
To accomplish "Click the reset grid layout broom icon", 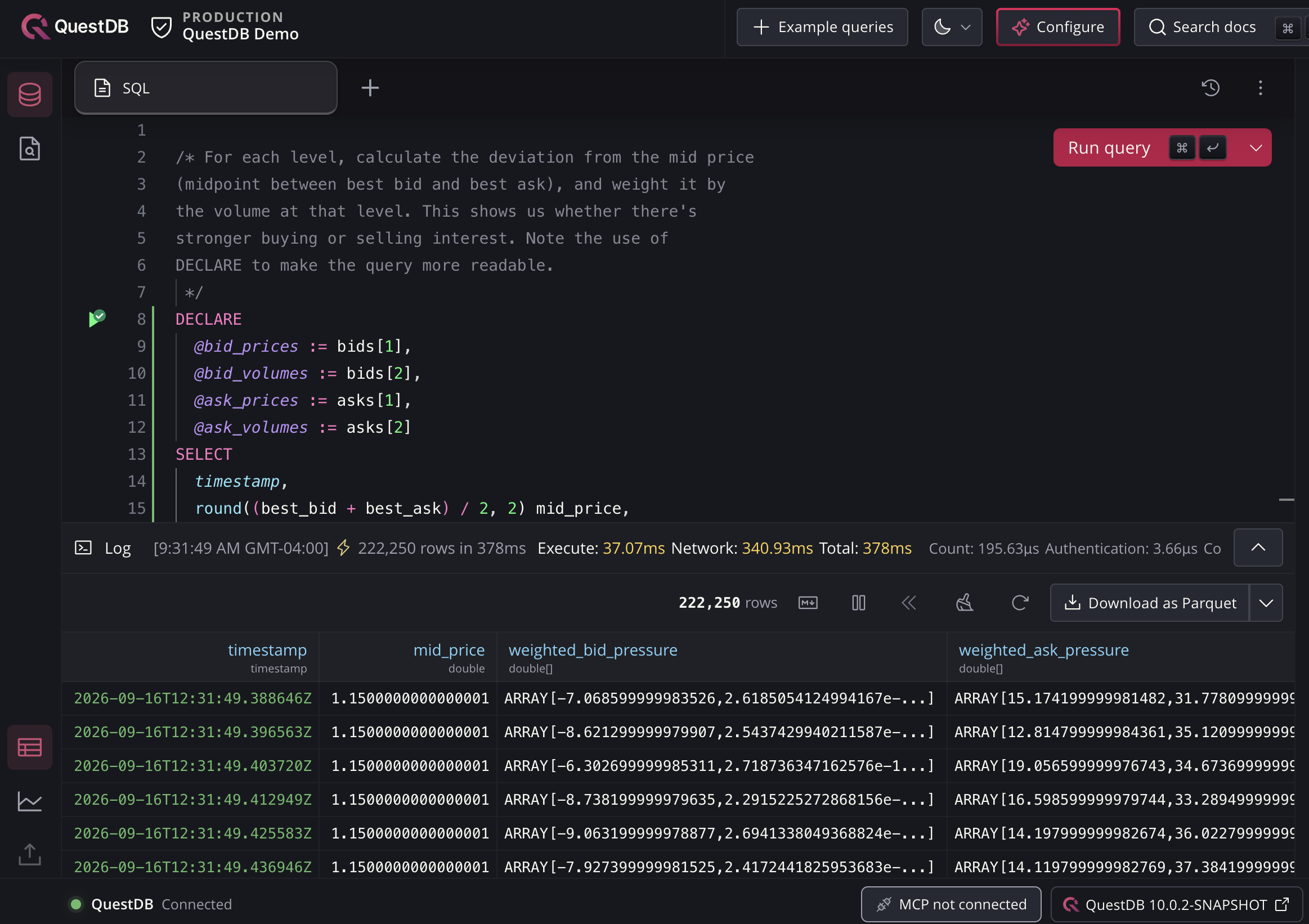I will [964, 603].
